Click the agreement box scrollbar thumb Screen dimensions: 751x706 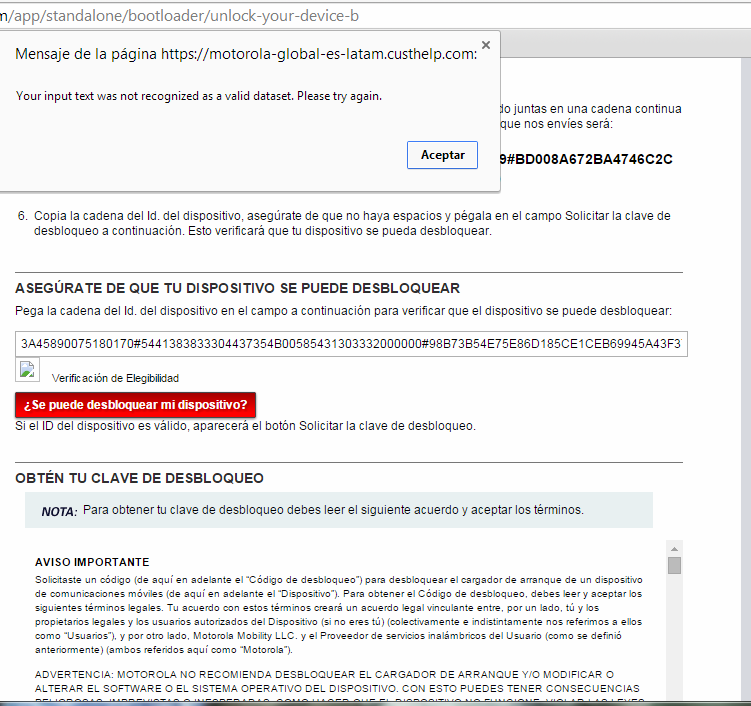point(674,565)
